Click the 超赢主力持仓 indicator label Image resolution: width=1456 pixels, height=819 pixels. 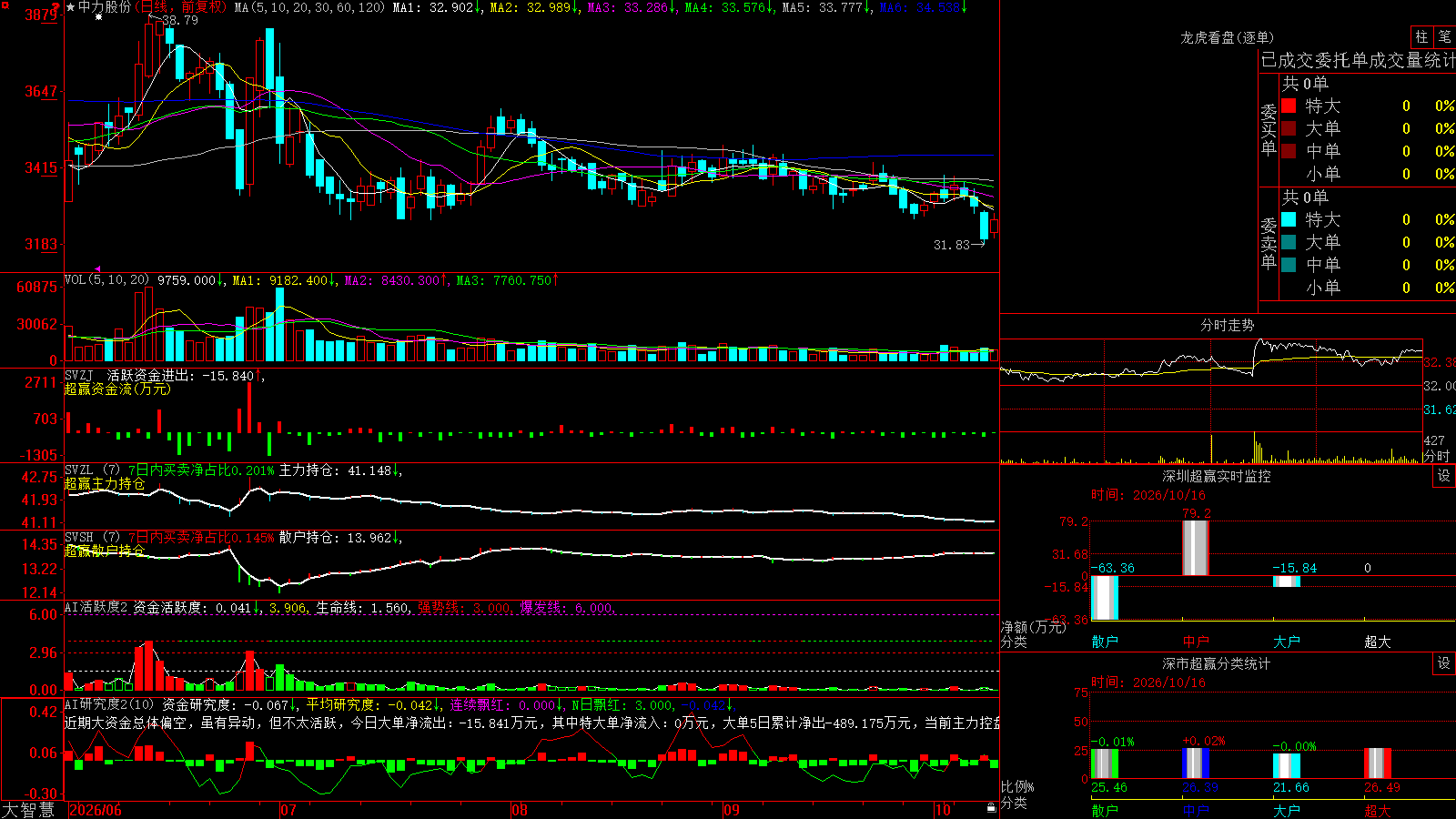click(x=105, y=483)
